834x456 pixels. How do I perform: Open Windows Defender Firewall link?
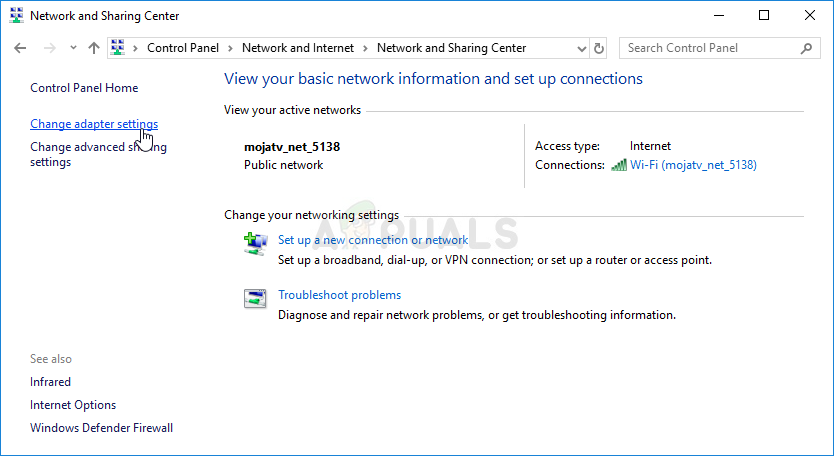point(101,428)
